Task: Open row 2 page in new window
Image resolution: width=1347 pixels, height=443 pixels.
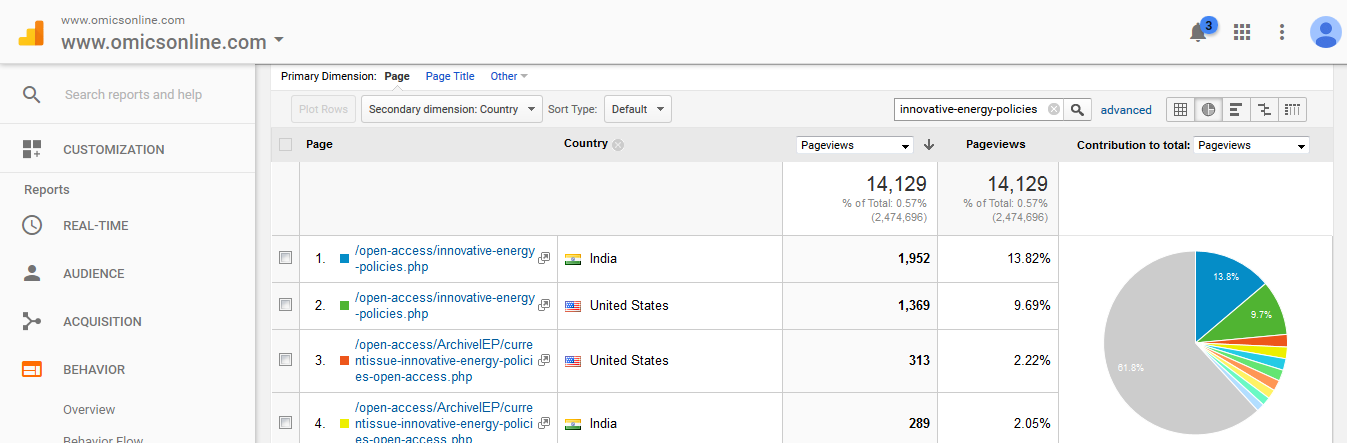Action: pos(544,306)
